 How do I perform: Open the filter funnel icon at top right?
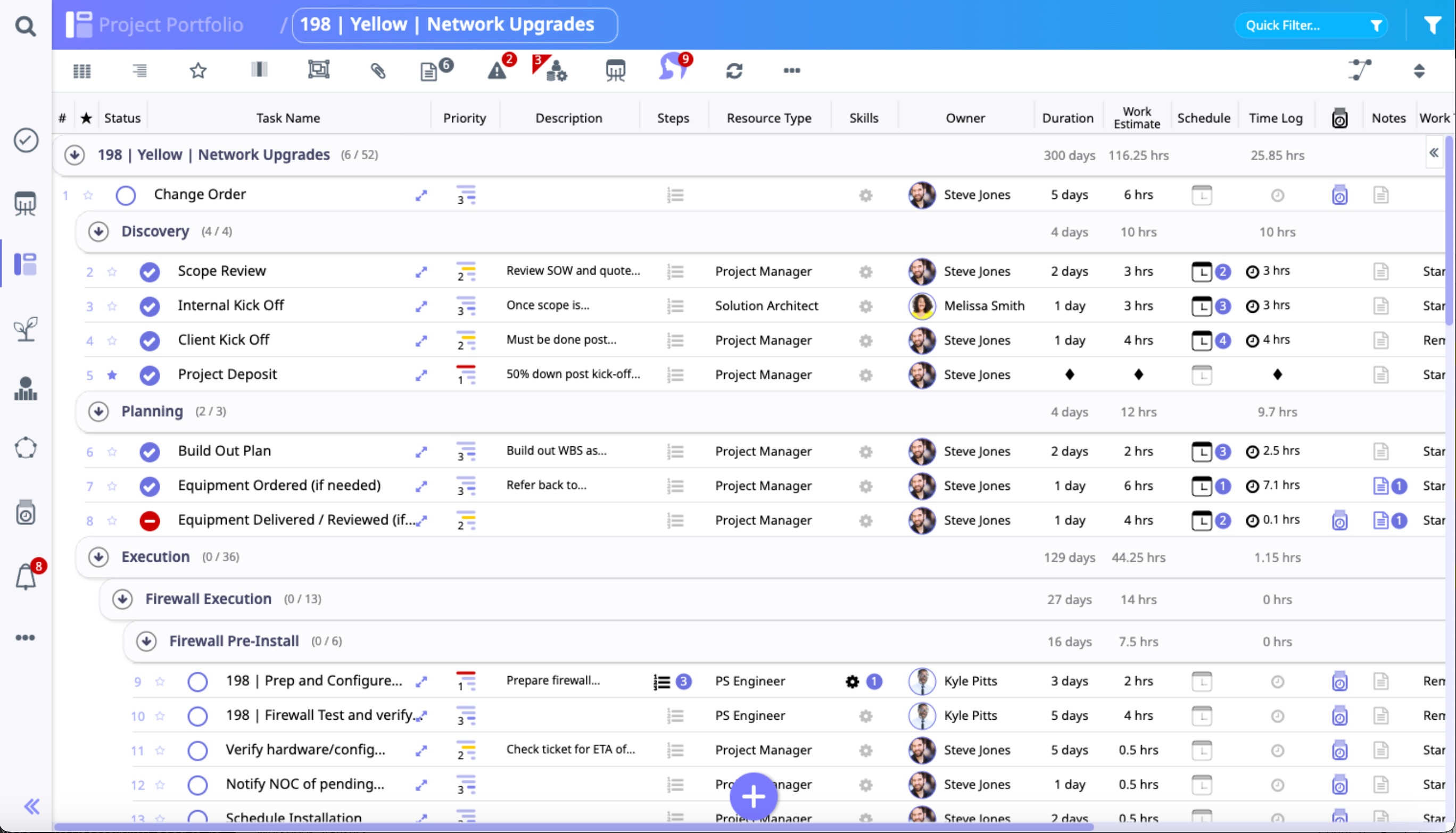(x=1433, y=25)
